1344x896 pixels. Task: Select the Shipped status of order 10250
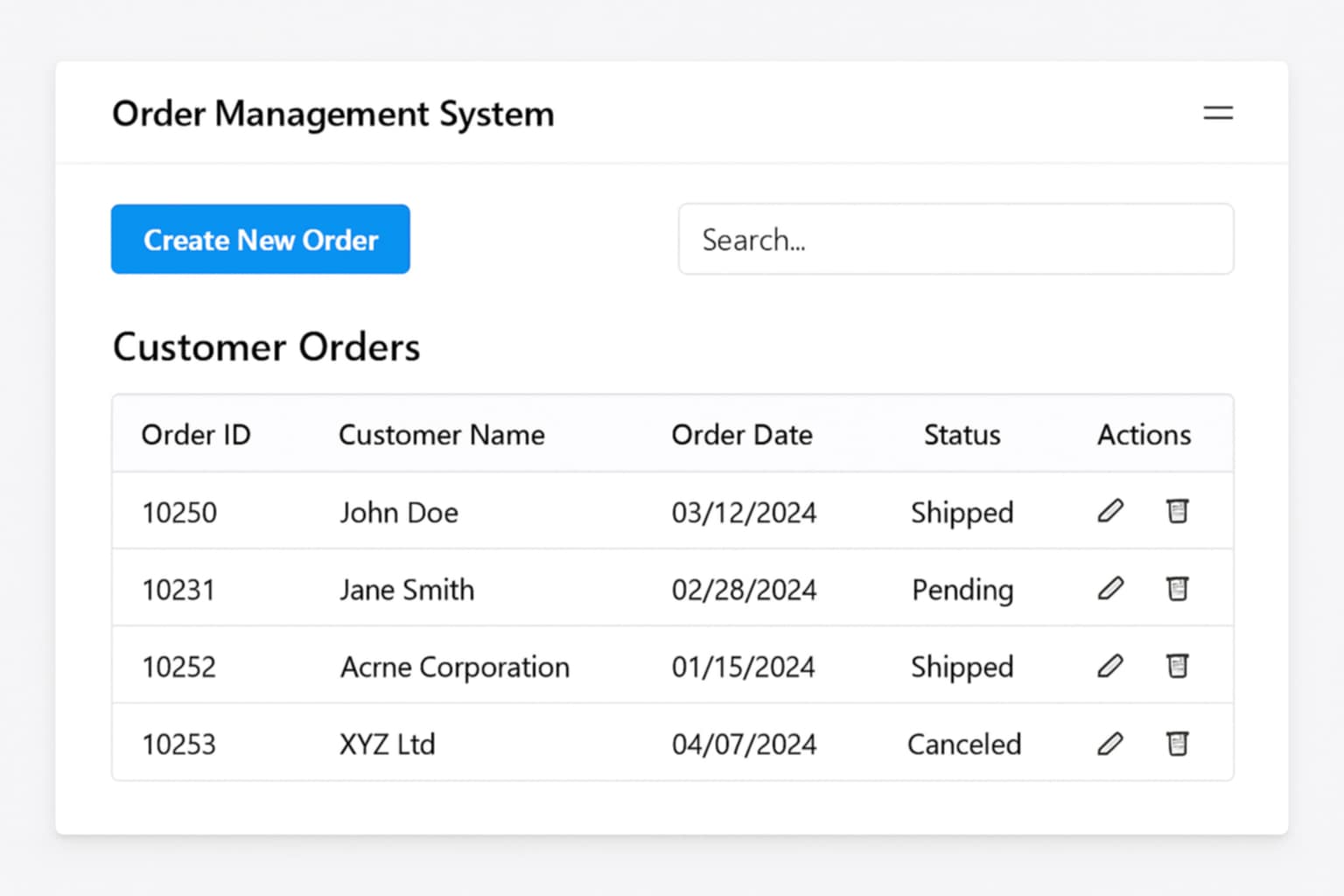point(962,513)
